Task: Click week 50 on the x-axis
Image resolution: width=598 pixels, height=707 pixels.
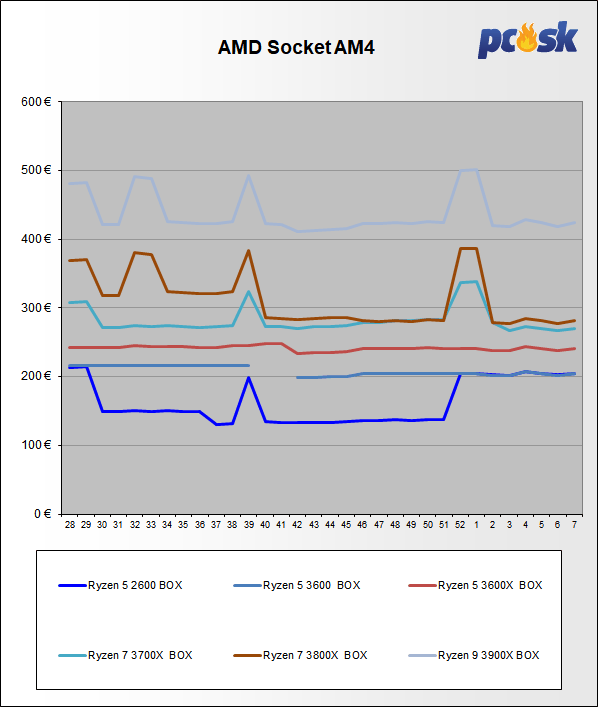Action: [x=428, y=525]
